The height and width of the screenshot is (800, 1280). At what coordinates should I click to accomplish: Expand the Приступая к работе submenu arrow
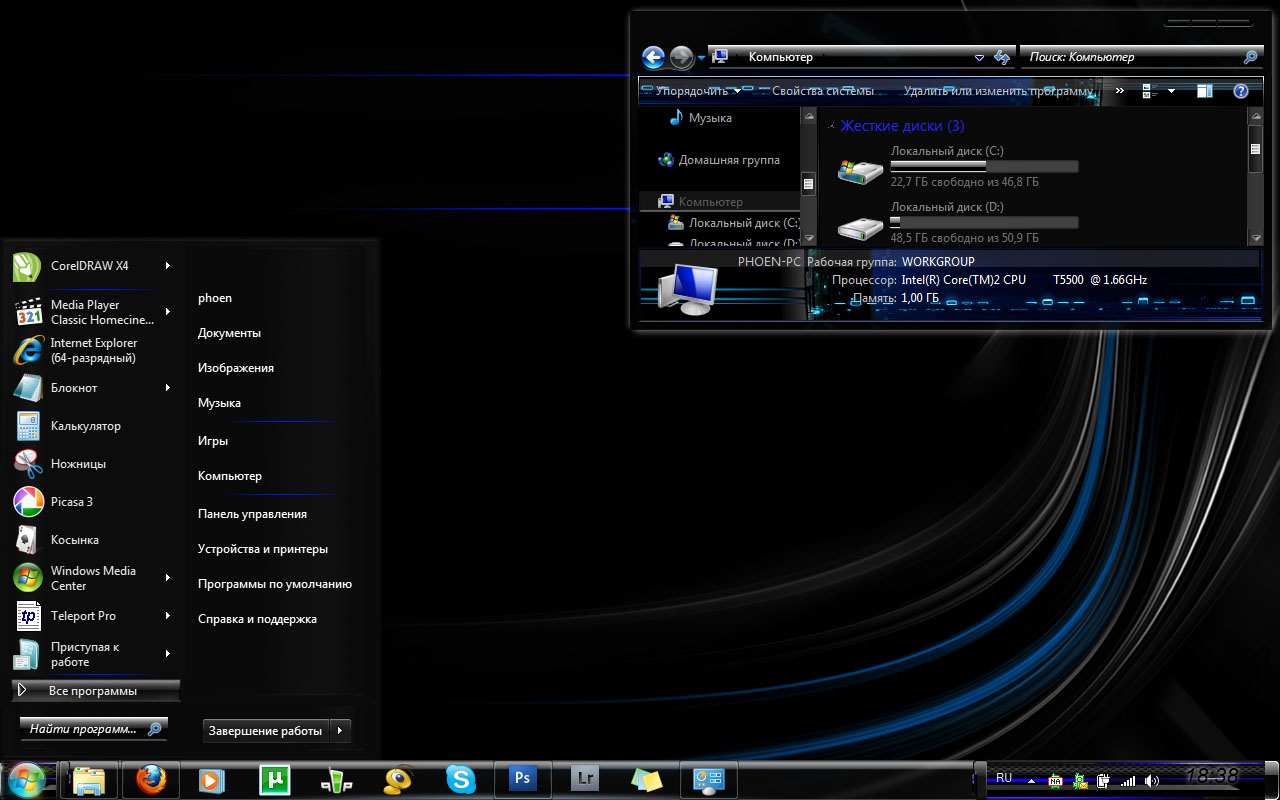168,654
